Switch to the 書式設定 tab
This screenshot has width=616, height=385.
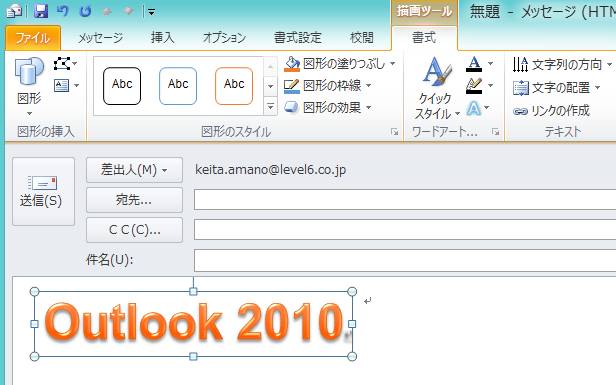pos(298,38)
